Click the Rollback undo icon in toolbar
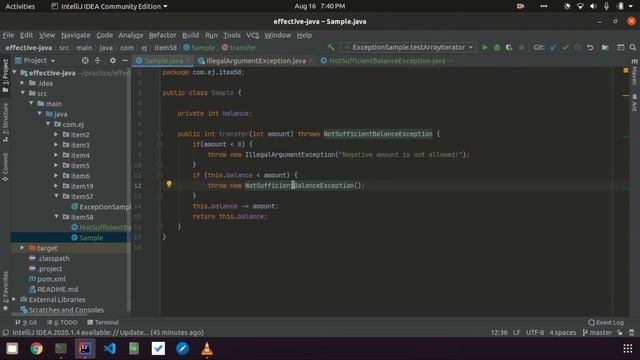 coord(590,47)
